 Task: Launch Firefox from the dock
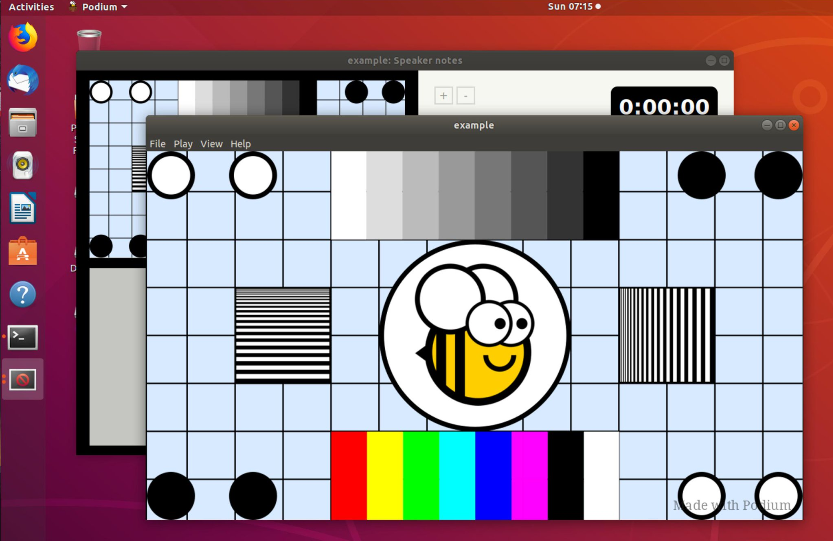point(23,37)
